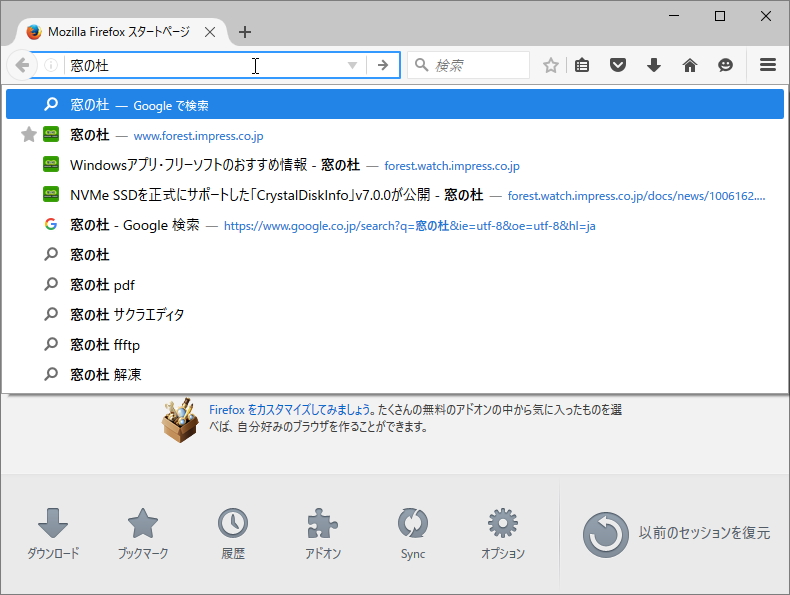Click the search magnifier icon in search box
Screen dimensions: 790x595
(421, 65)
